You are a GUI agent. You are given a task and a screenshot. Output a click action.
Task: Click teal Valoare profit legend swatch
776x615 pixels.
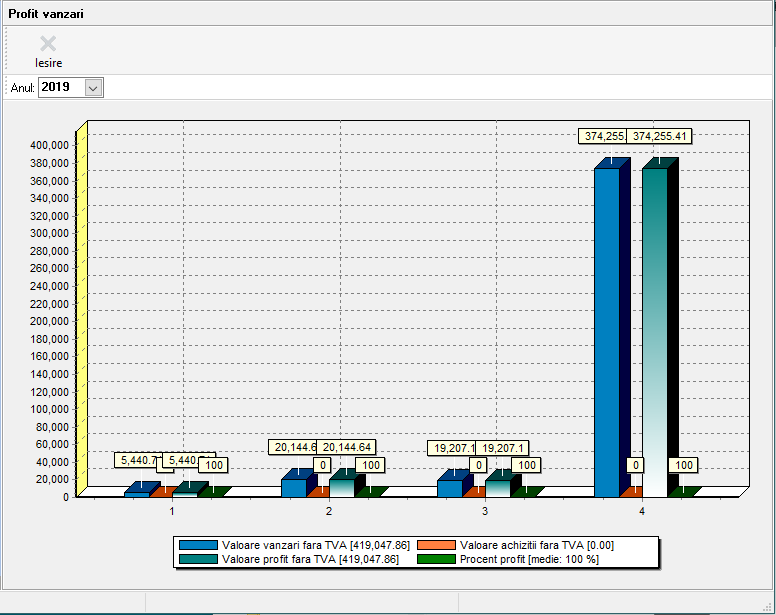click(x=198, y=559)
